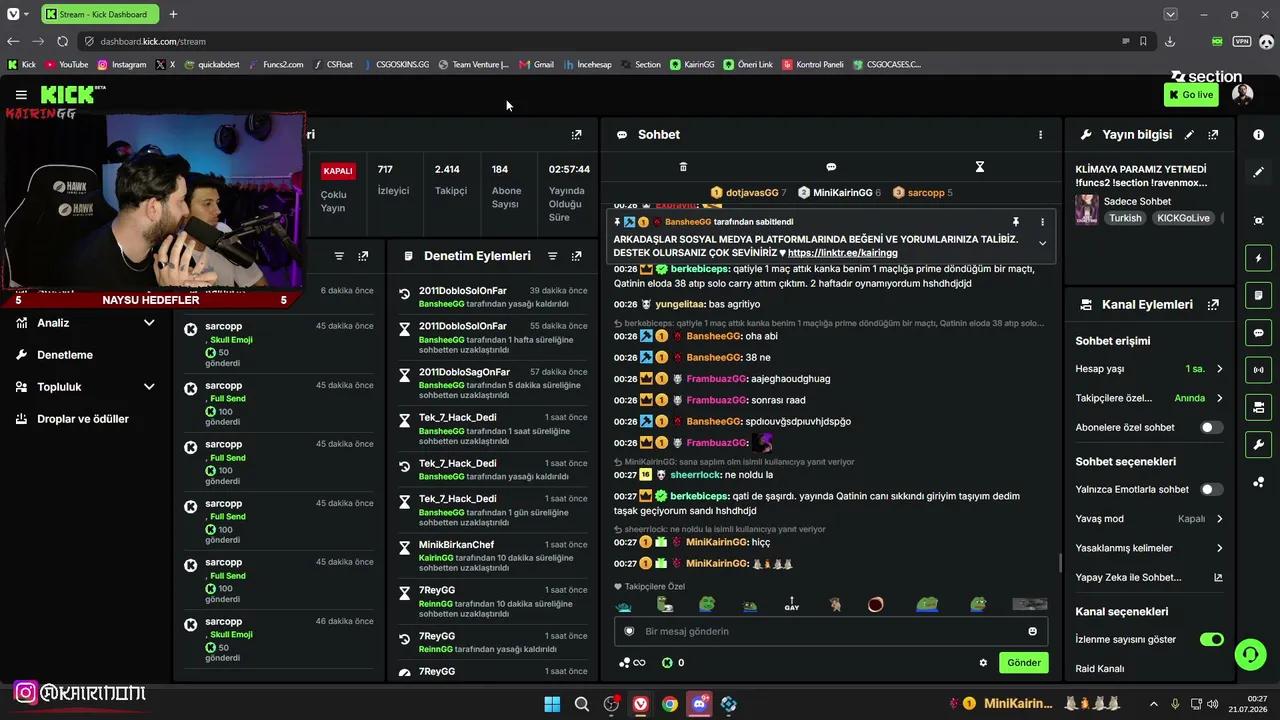This screenshot has height=720, width=1280.
Task: Open chat settings gear next to Gönder
Action: point(983,662)
